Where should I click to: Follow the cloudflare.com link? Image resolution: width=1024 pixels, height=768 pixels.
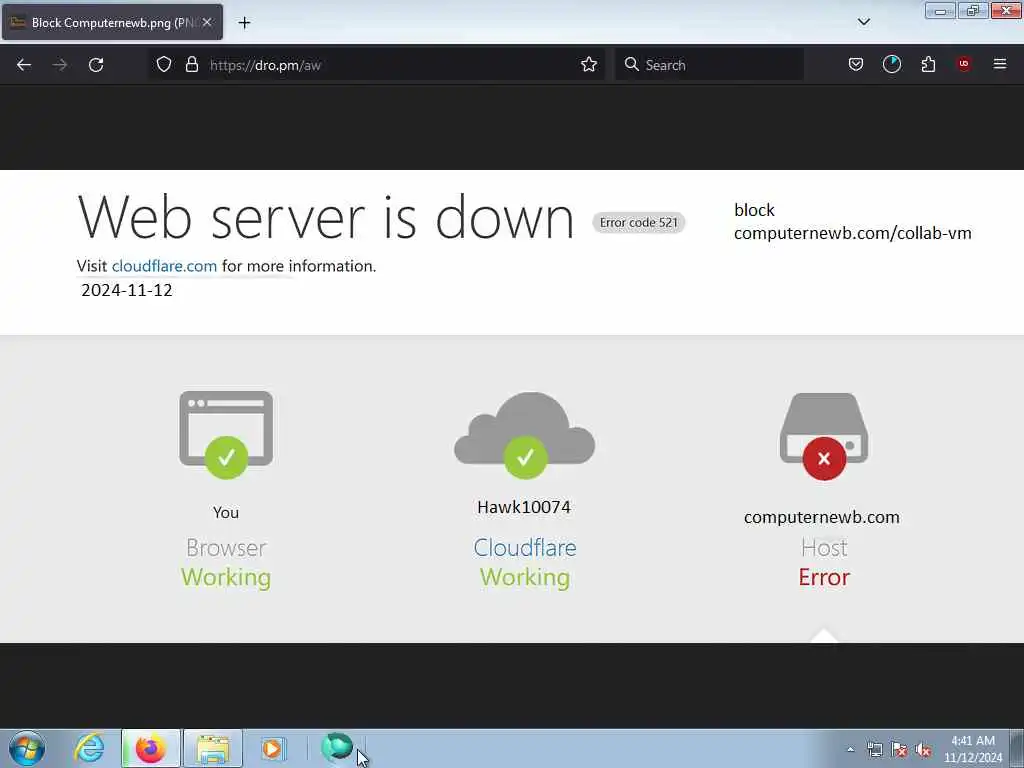(x=164, y=266)
